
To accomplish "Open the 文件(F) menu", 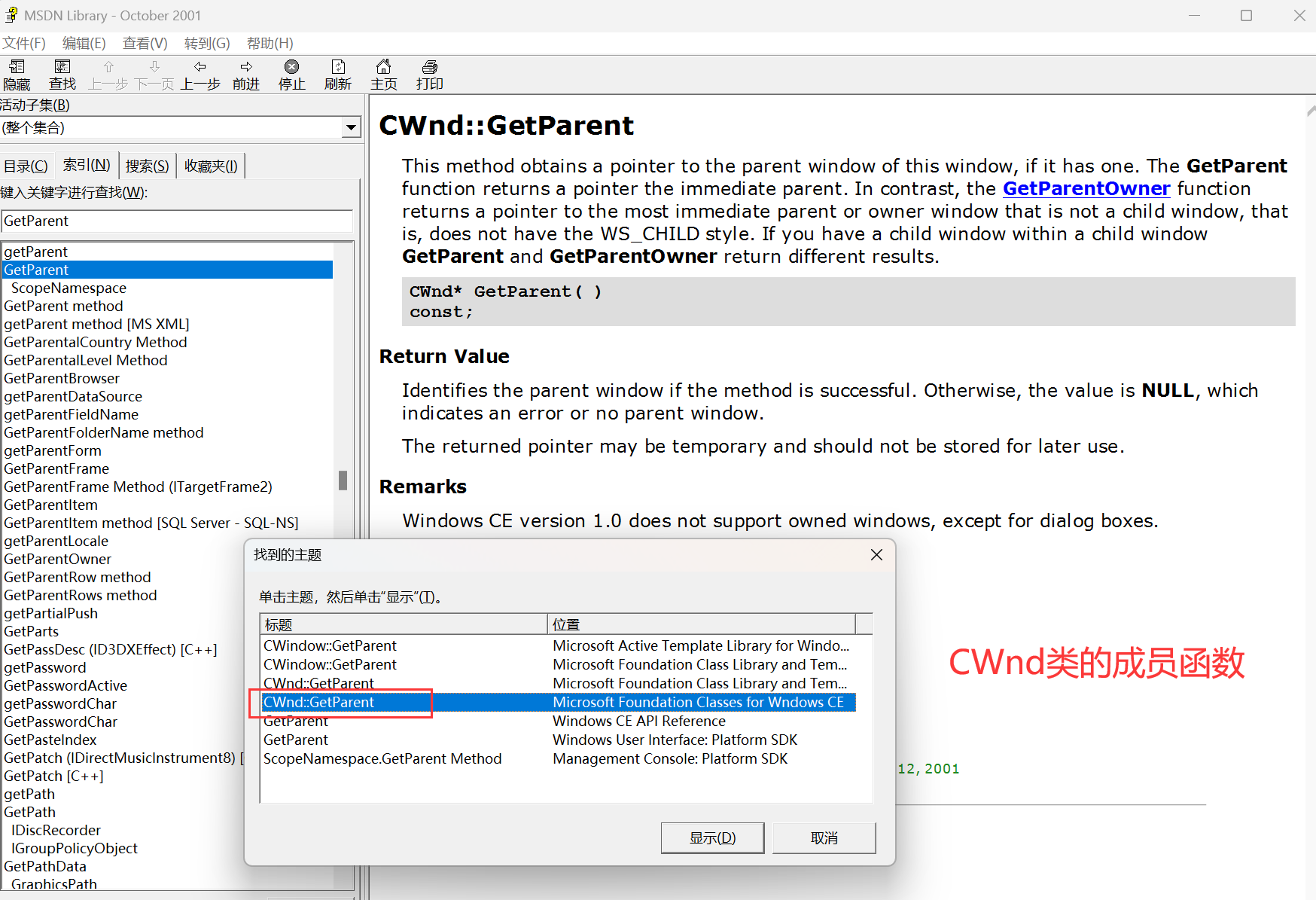I will click(24, 44).
